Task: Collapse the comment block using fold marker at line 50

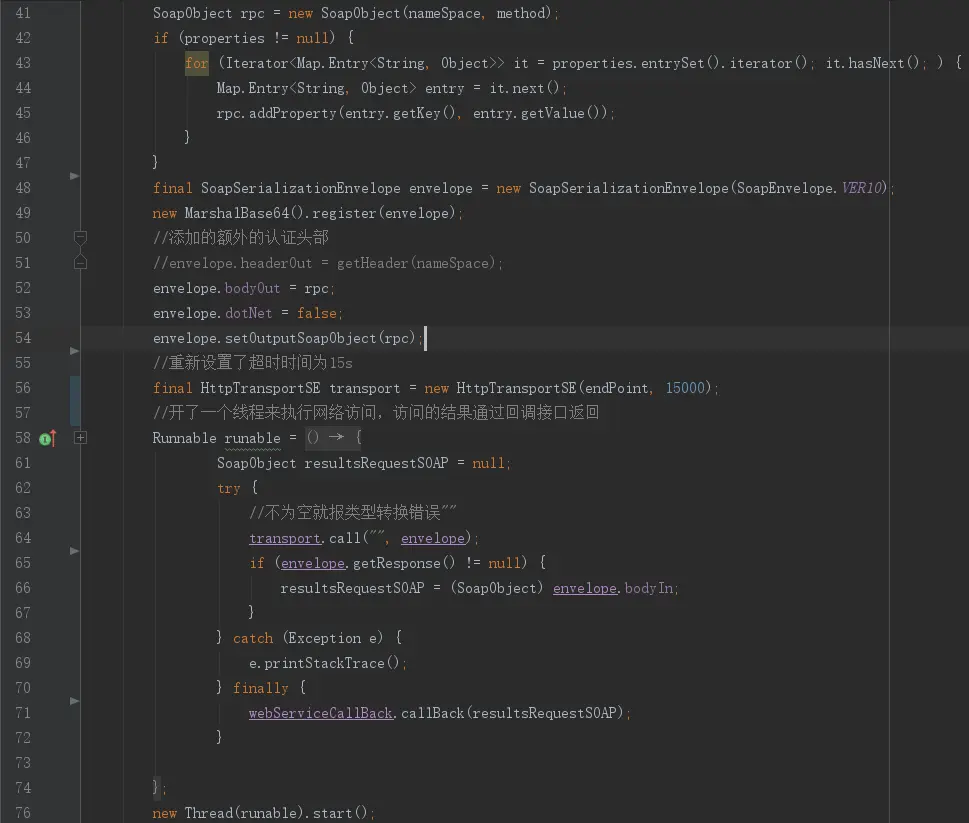Action: click(80, 237)
